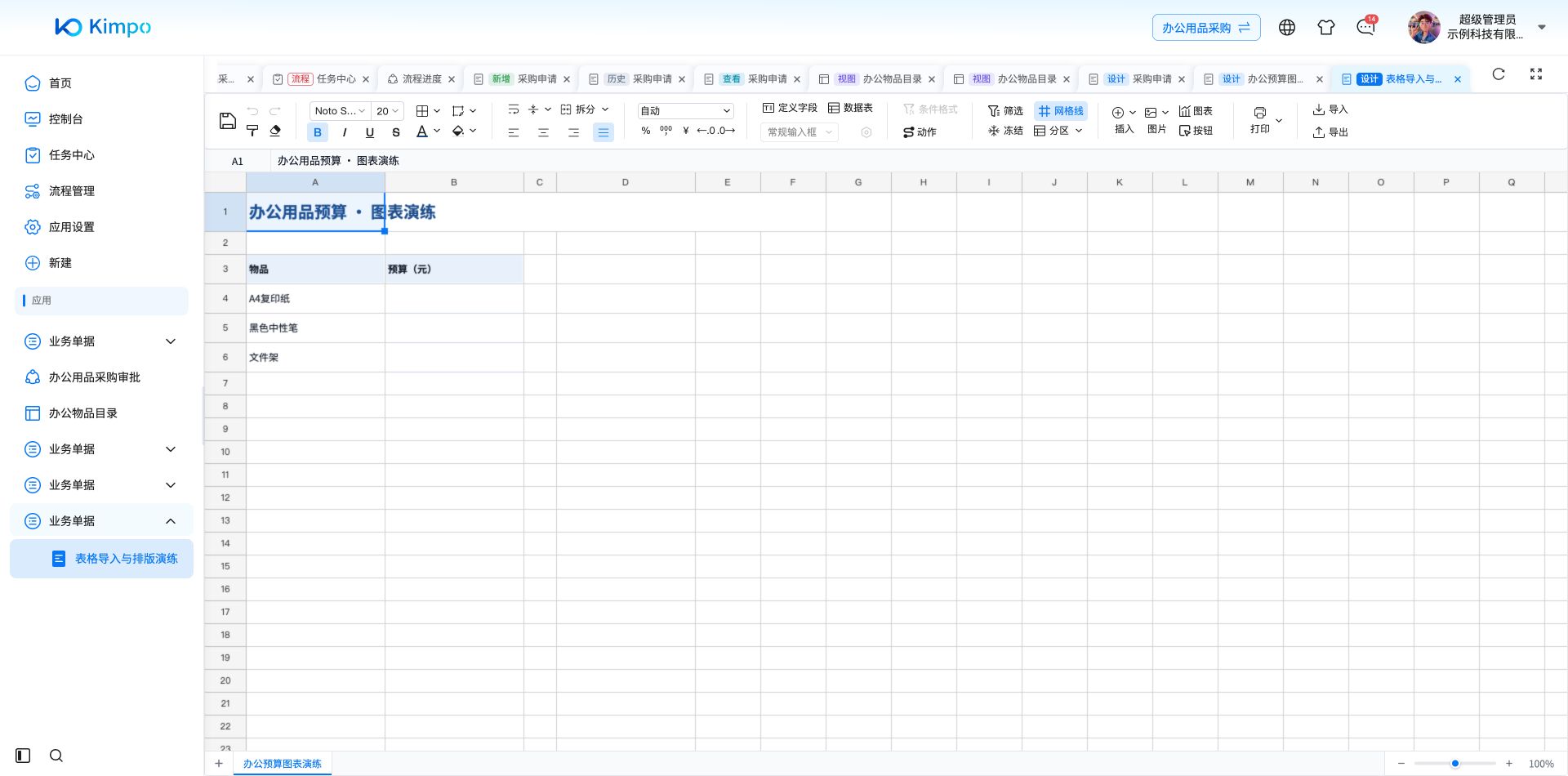Viewport: 1568px width, 776px height.
Task: Toggle the 网格线 gridlines button
Action: 1061,111
